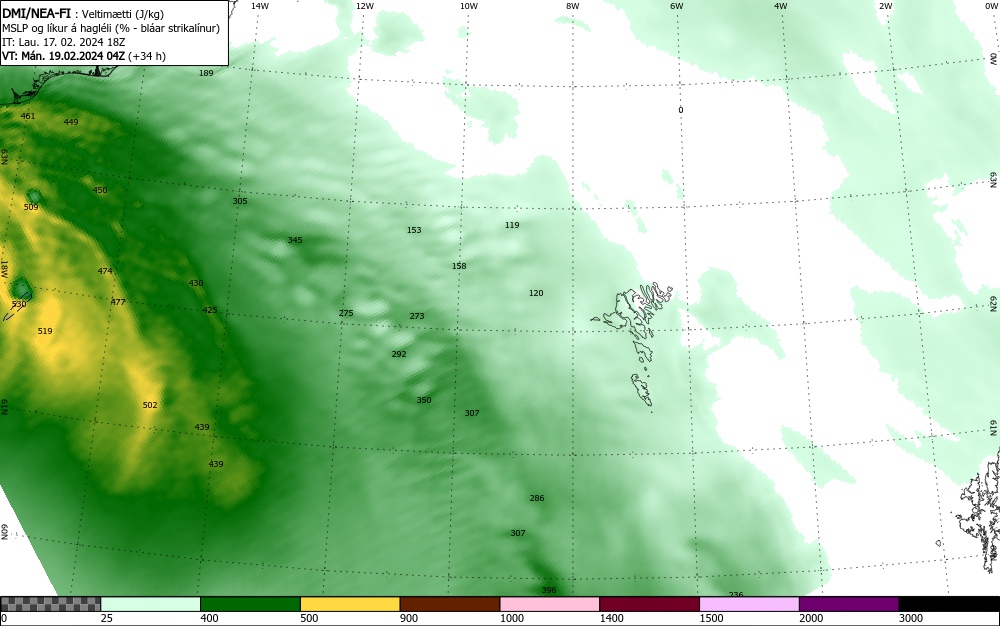
Task: Click the map value 153
Action: [x=414, y=230]
